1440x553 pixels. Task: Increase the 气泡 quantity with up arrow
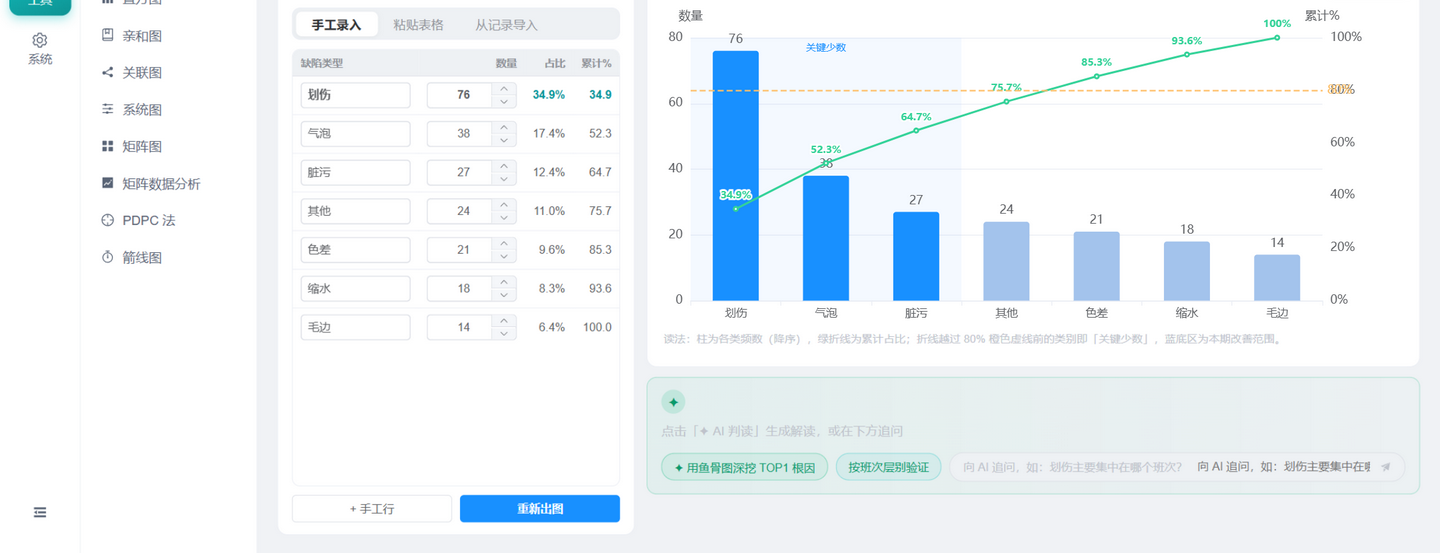point(504,128)
